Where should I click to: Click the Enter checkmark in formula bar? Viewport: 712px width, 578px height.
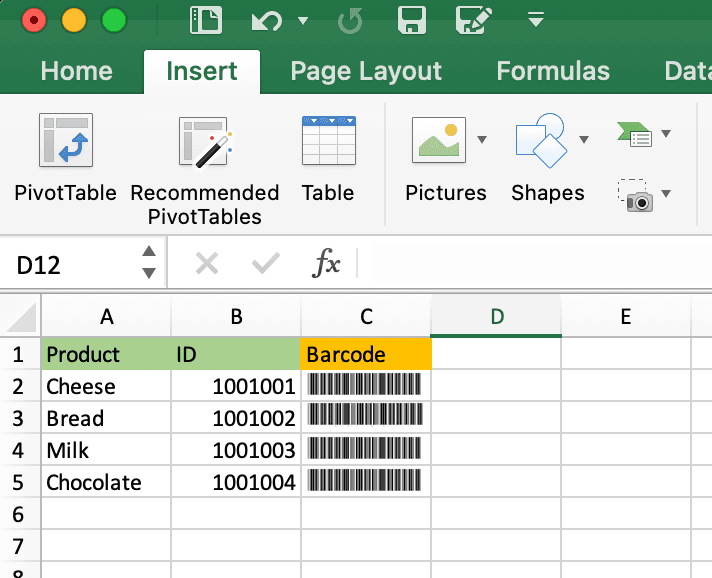click(266, 263)
